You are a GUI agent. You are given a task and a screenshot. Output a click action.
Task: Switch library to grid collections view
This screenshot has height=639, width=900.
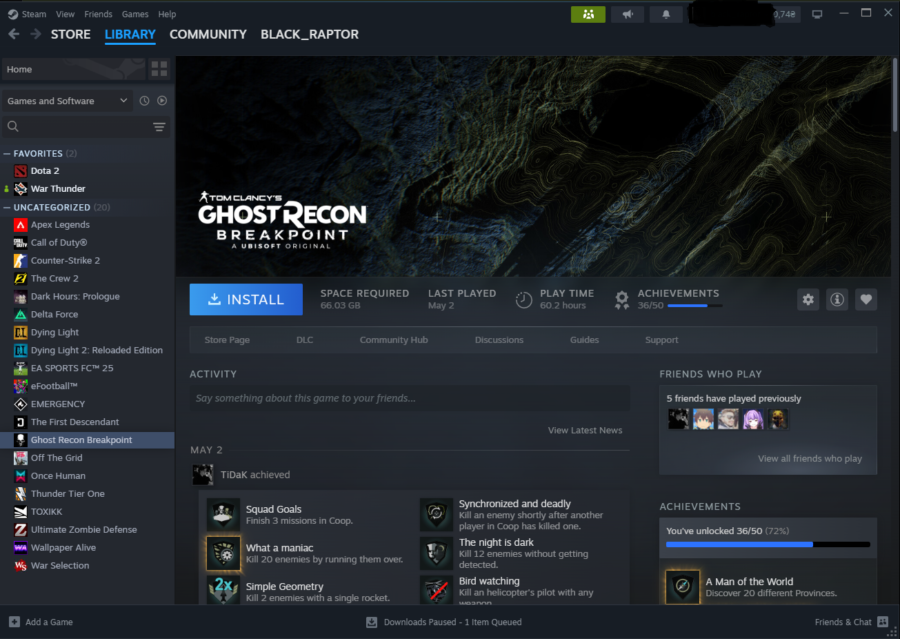coord(159,69)
